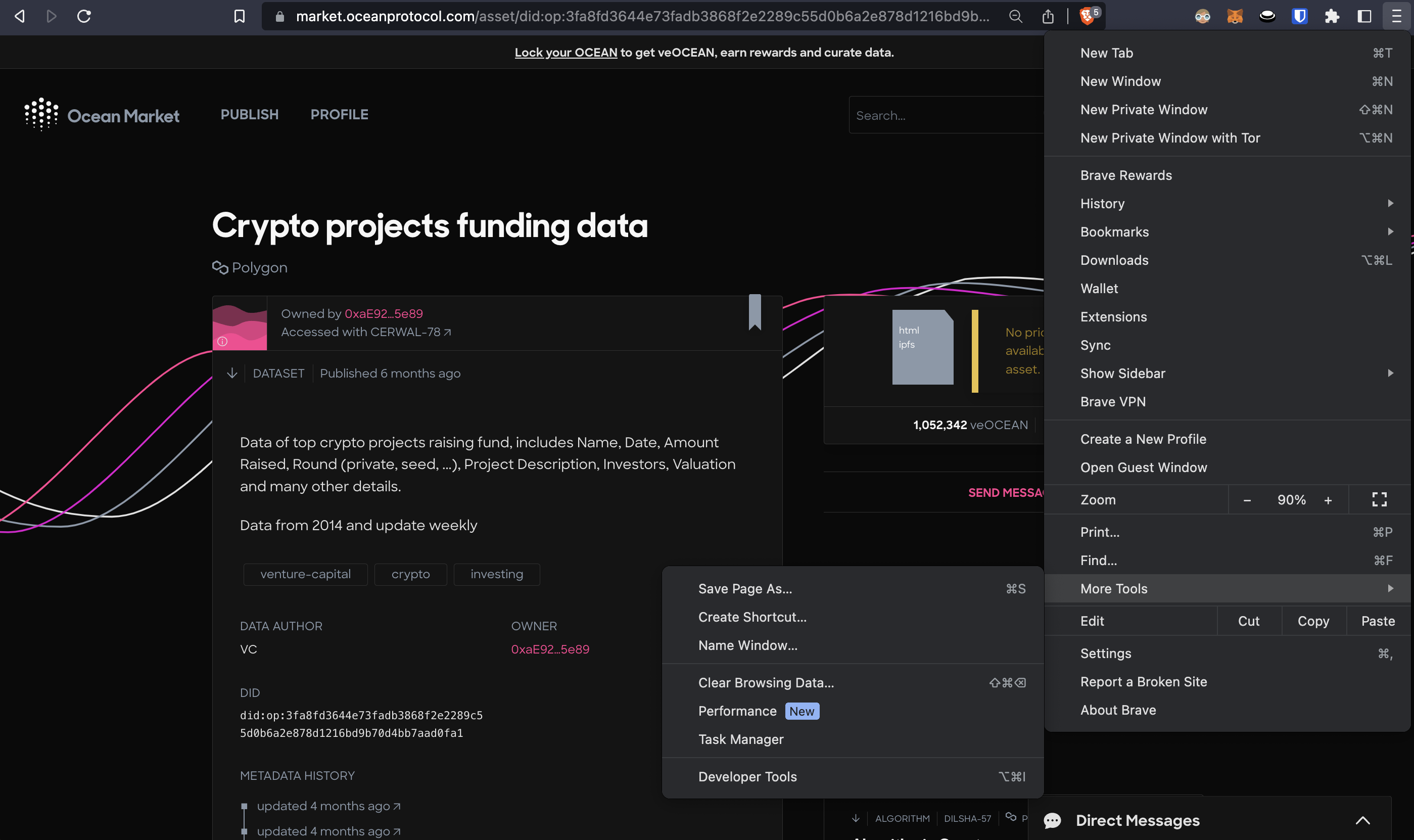Click the asset bookmark ribbon icon

point(755,312)
